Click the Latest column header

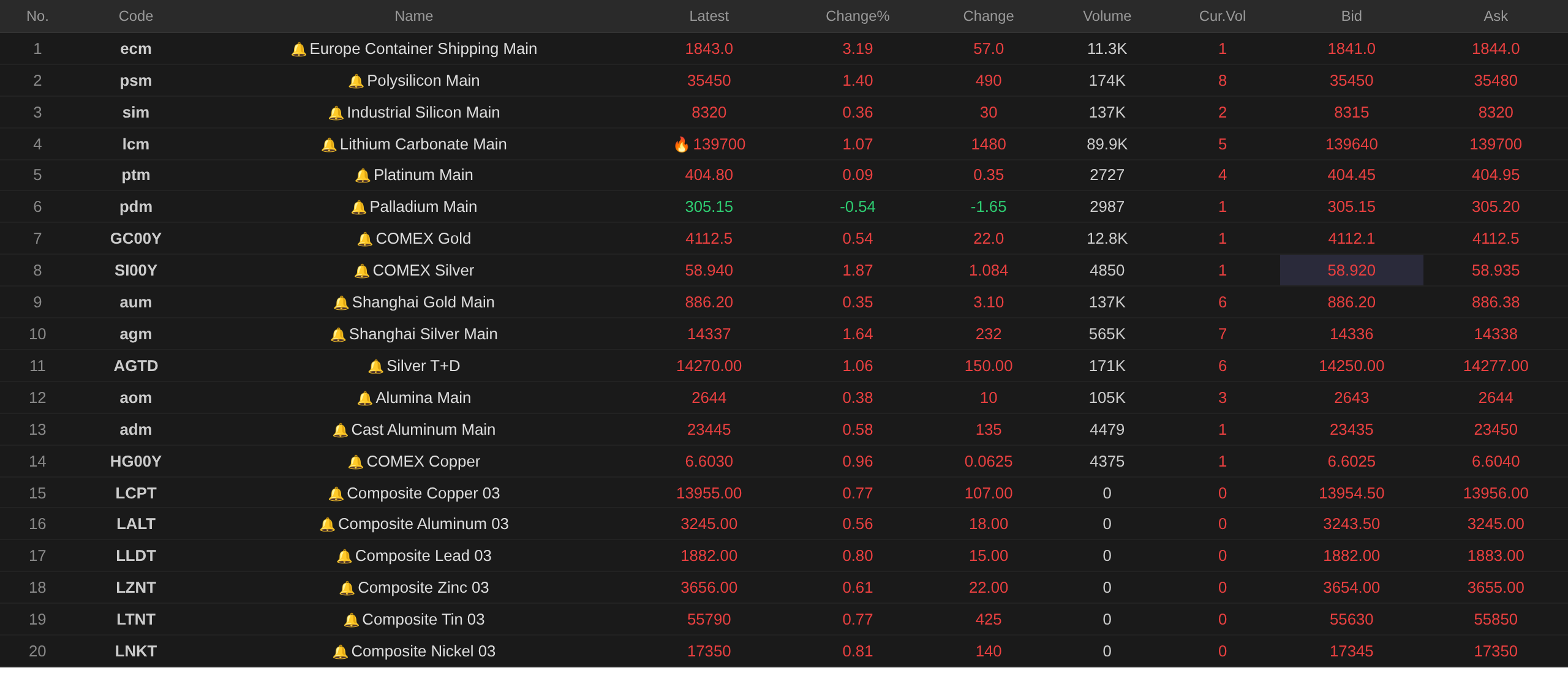click(x=709, y=16)
